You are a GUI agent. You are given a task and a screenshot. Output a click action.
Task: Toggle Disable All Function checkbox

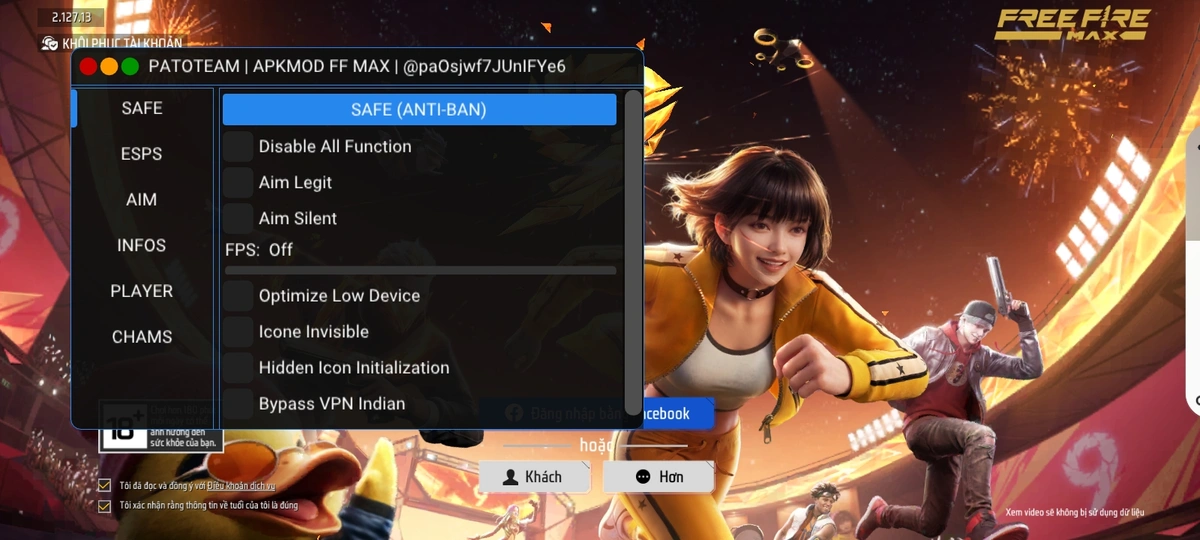pos(238,146)
